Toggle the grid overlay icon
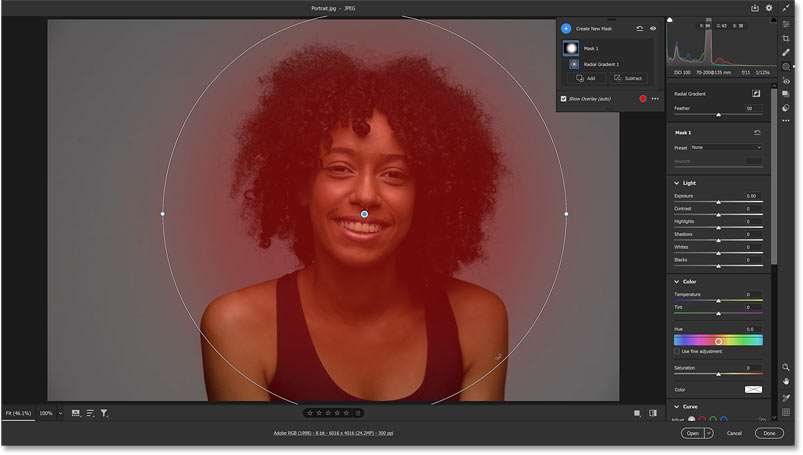The height and width of the screenshot is (455, 803). coord(786,412)
